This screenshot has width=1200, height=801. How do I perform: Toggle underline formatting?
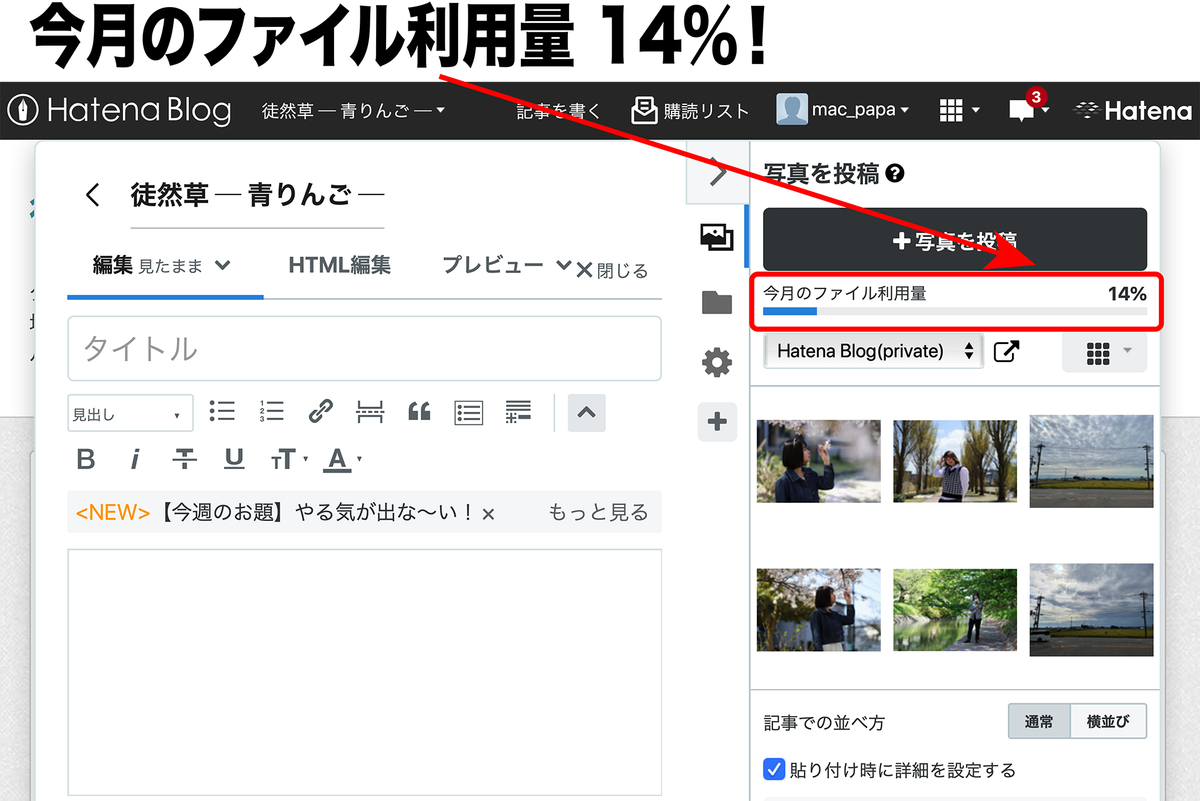click(234, 460)
